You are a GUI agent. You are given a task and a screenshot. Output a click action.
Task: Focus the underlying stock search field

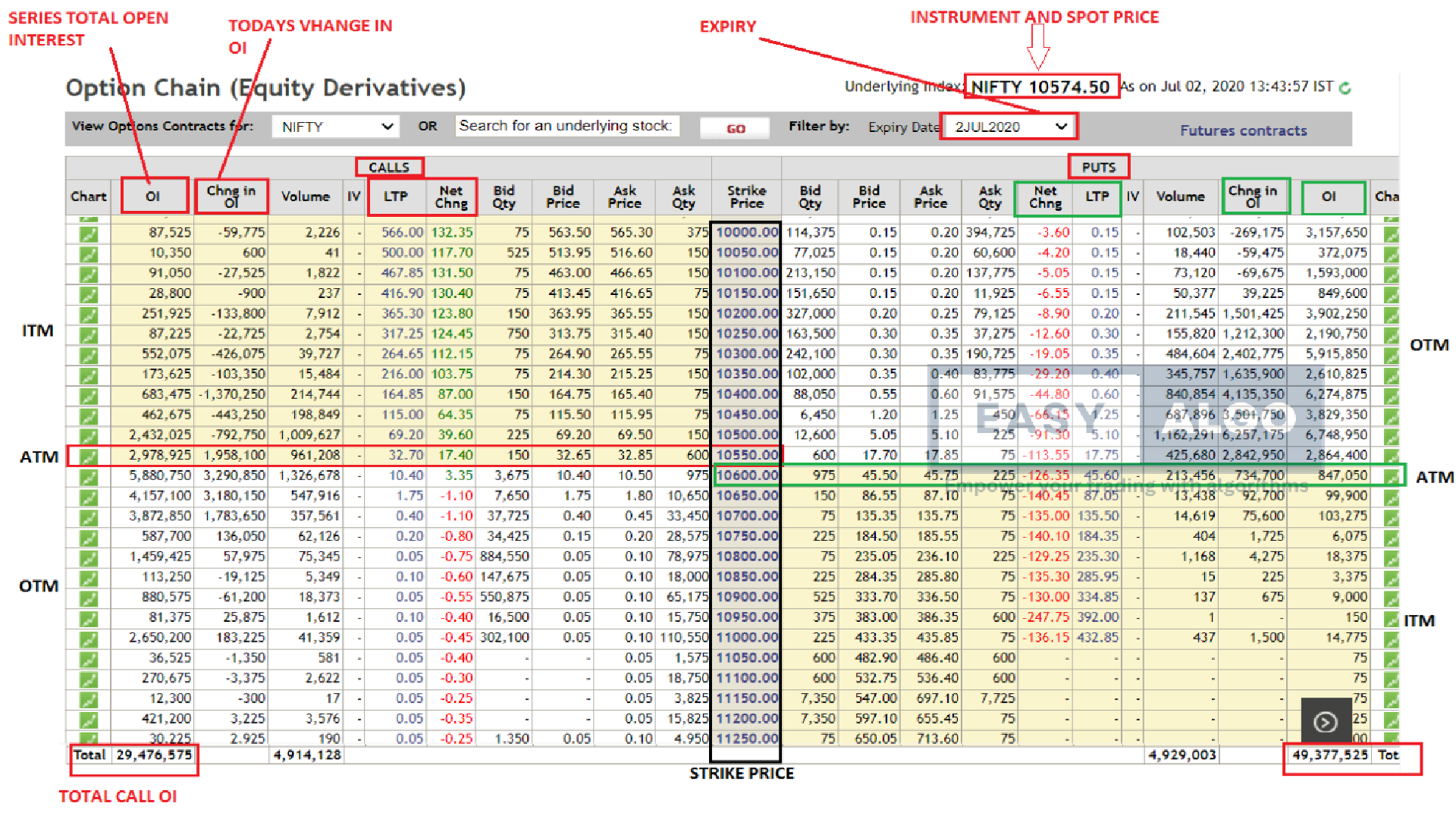pos(566,126)
